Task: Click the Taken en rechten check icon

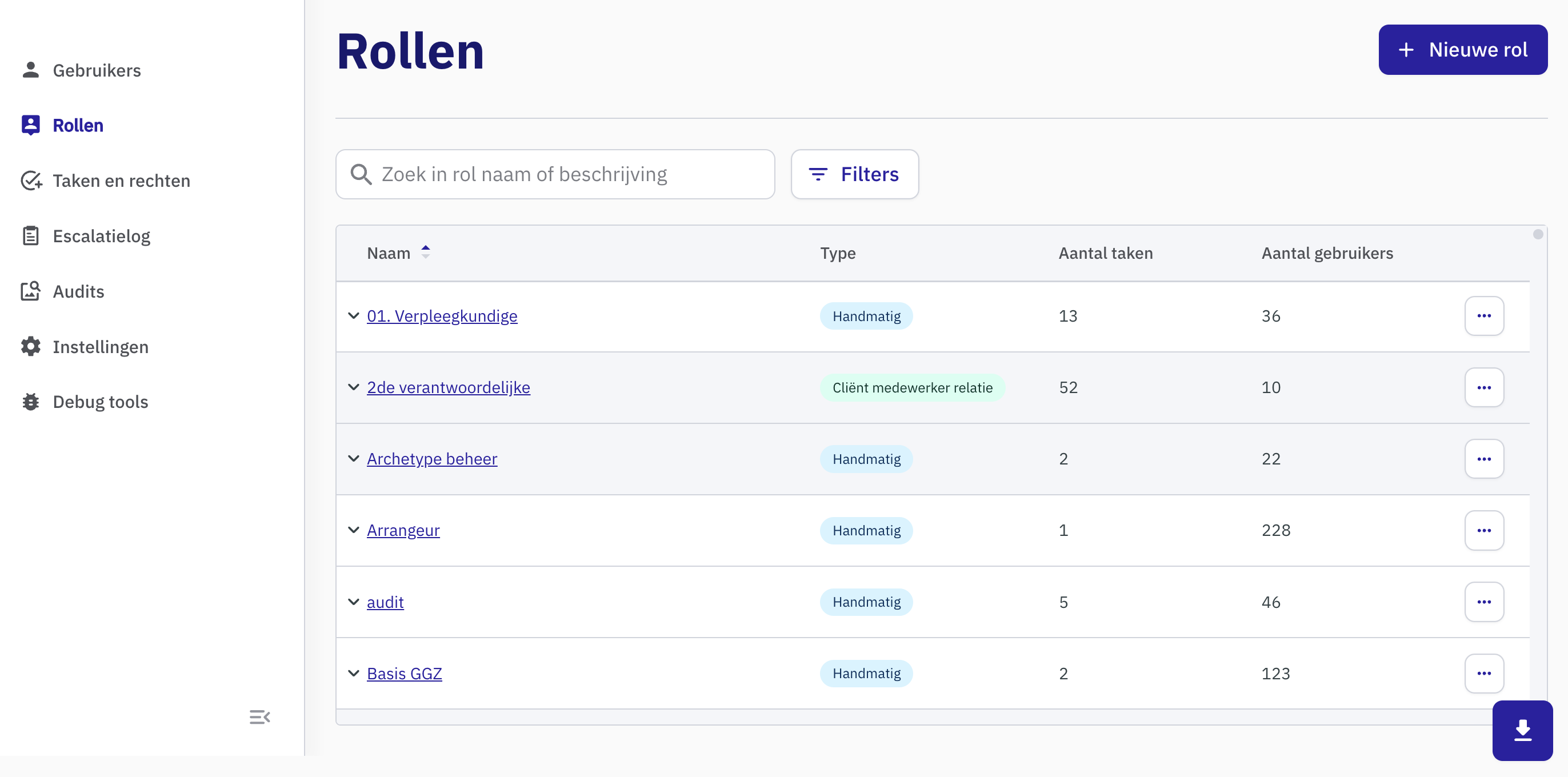Action: 31,181
